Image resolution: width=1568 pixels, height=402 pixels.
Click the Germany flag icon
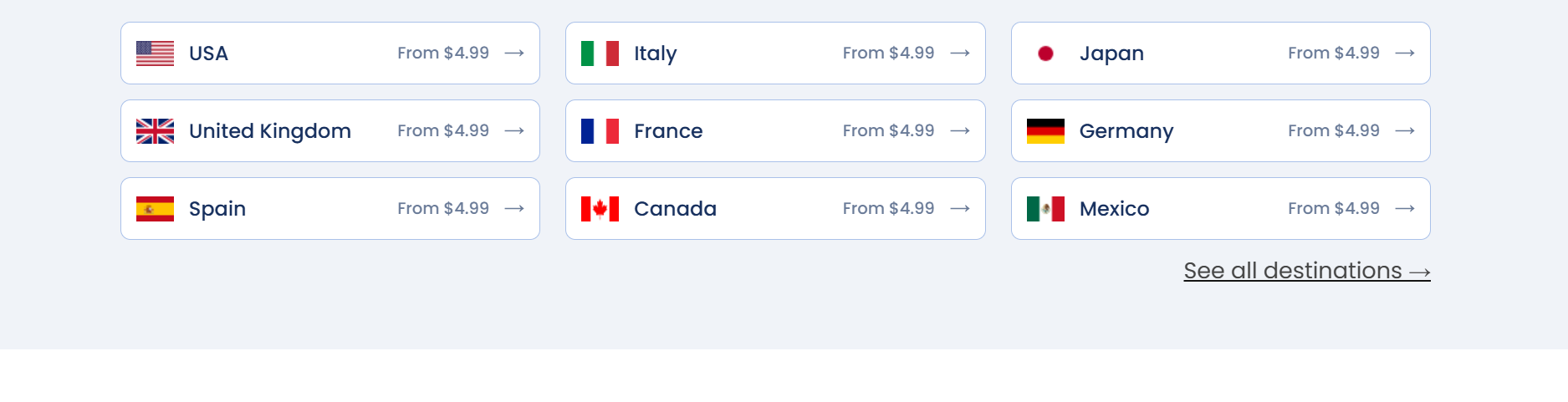coord(1045,131)
